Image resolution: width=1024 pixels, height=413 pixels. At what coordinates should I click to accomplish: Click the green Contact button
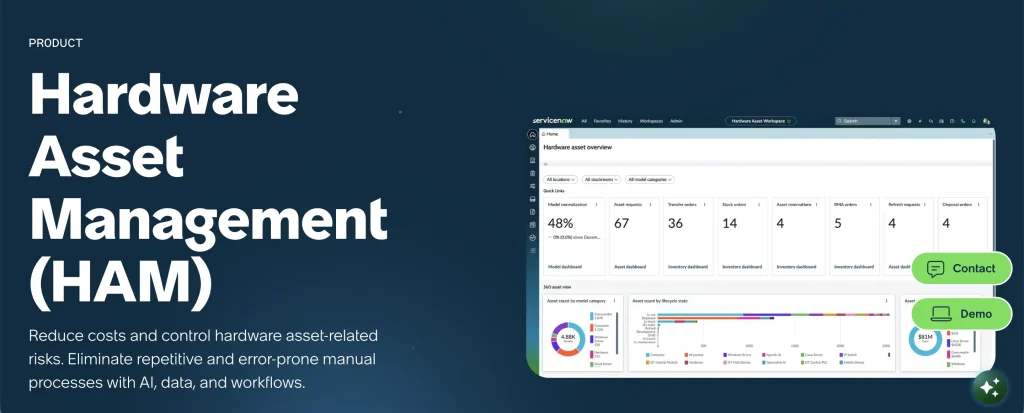tap(961, 269)
